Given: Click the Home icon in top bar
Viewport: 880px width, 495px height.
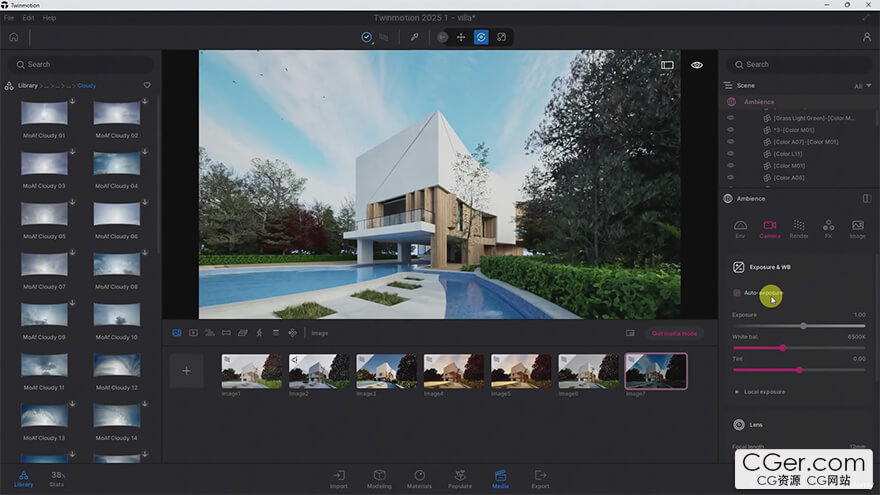Looking at the screenshot, I should click(14, 37).
